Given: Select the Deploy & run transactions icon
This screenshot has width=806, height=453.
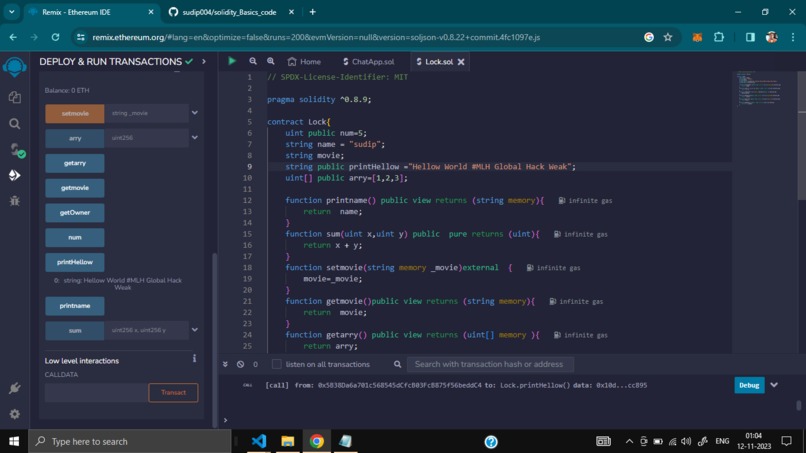Looking at the screenshot, I should point(14,175).
